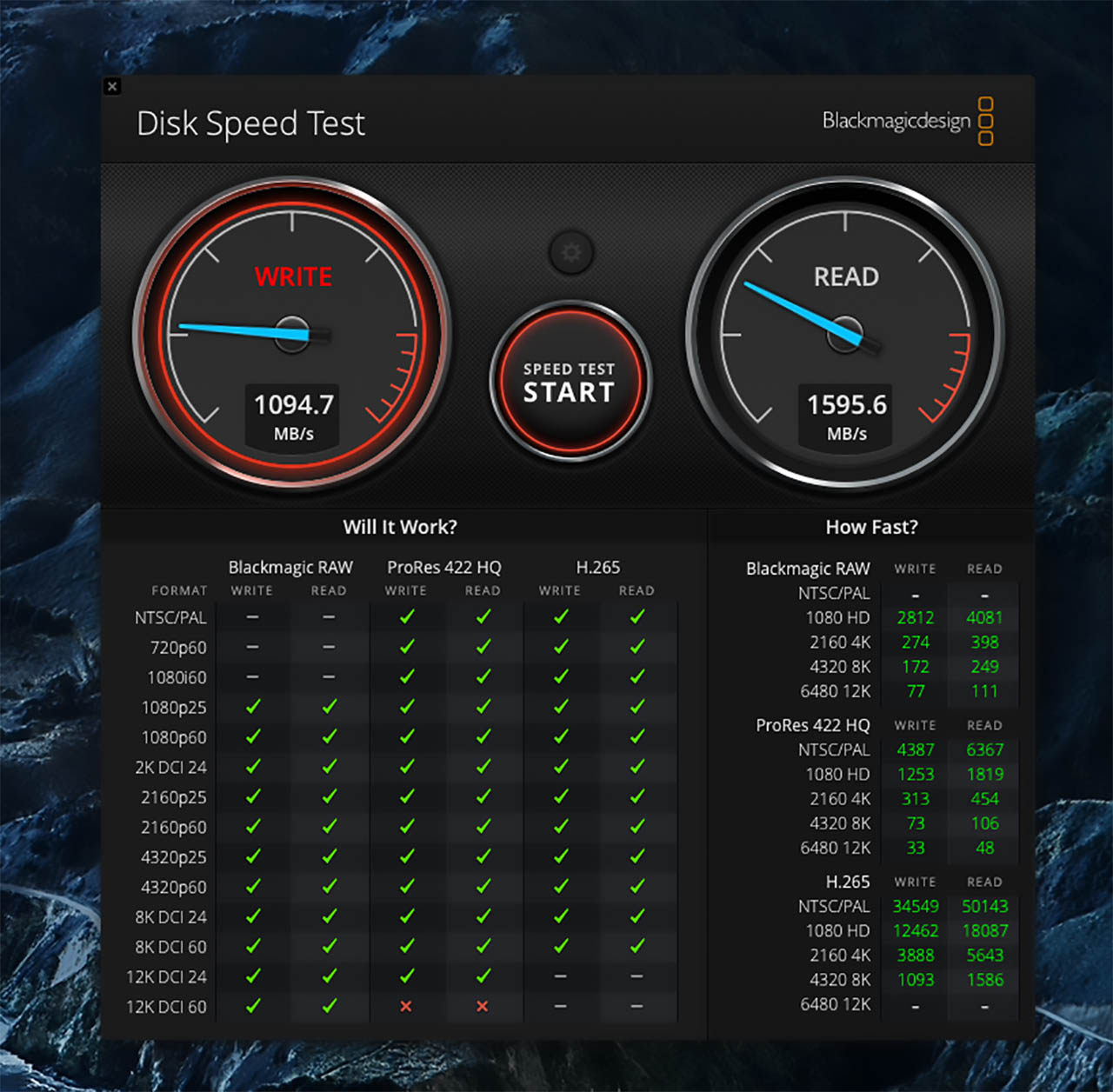Viewport: 1113px width, 1092px height.
Task: Click the 6367 ProRes NTSC/PAL read value
Action: point(984,749)
